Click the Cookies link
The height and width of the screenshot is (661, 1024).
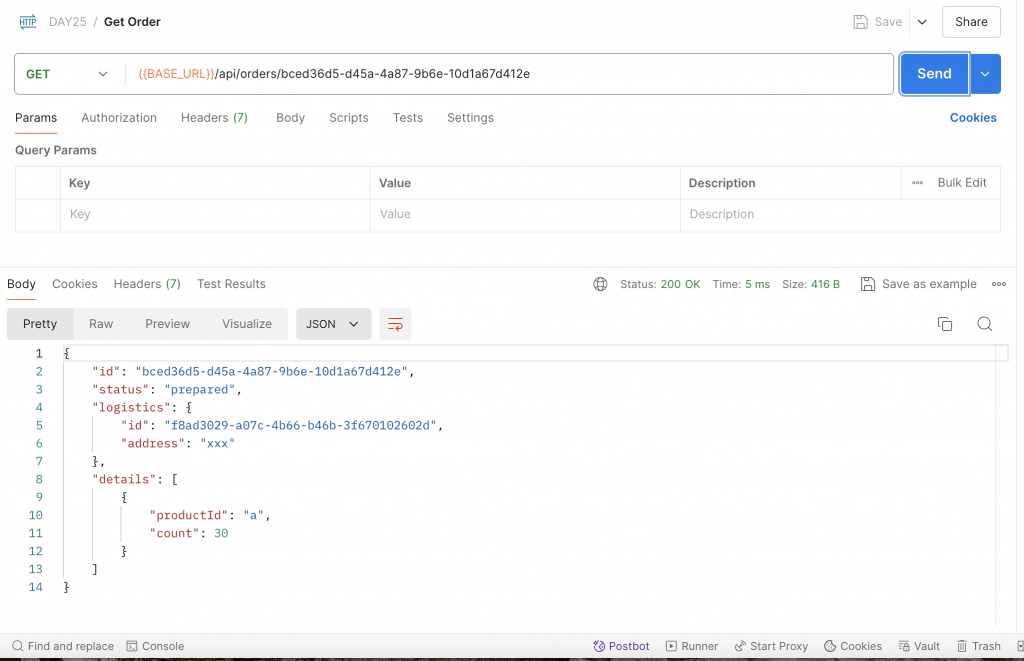pyautogui.click(x=972, y=118)
